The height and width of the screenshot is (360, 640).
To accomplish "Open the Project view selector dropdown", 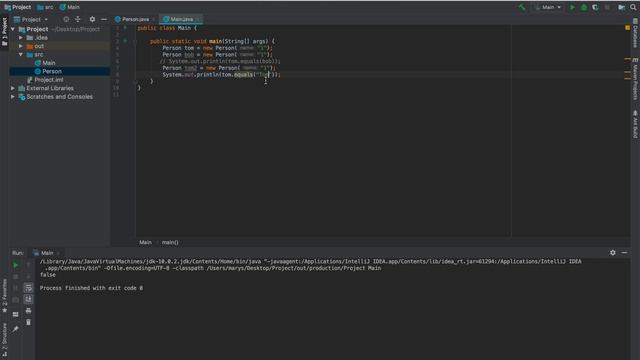I will pos(31,19).
